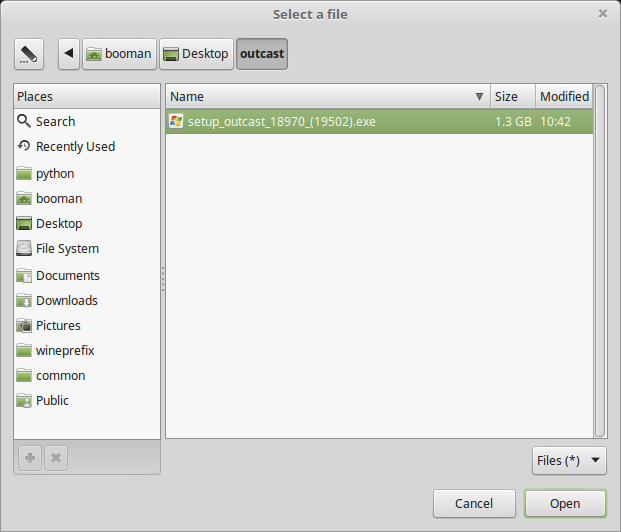Click the sort arrow in Name column

coord(479,96)
